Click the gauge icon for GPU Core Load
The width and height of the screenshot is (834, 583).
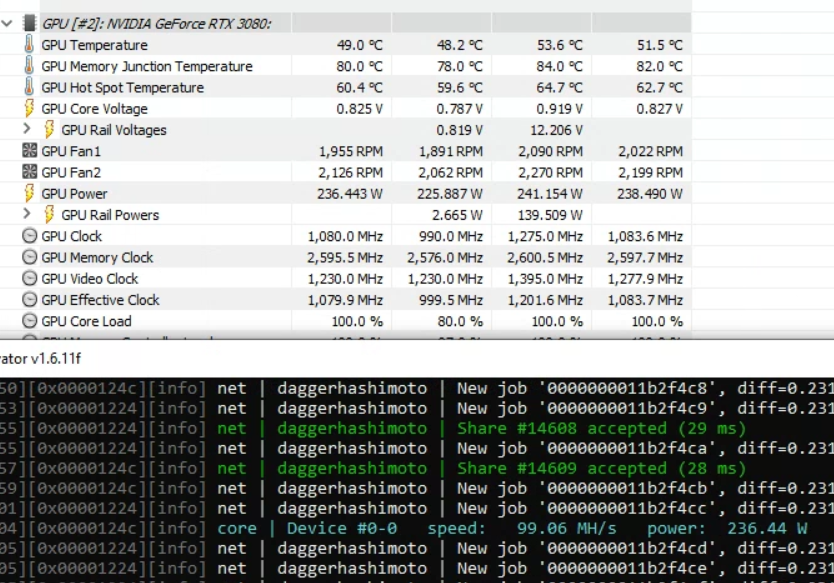click(x=30, y=321)
